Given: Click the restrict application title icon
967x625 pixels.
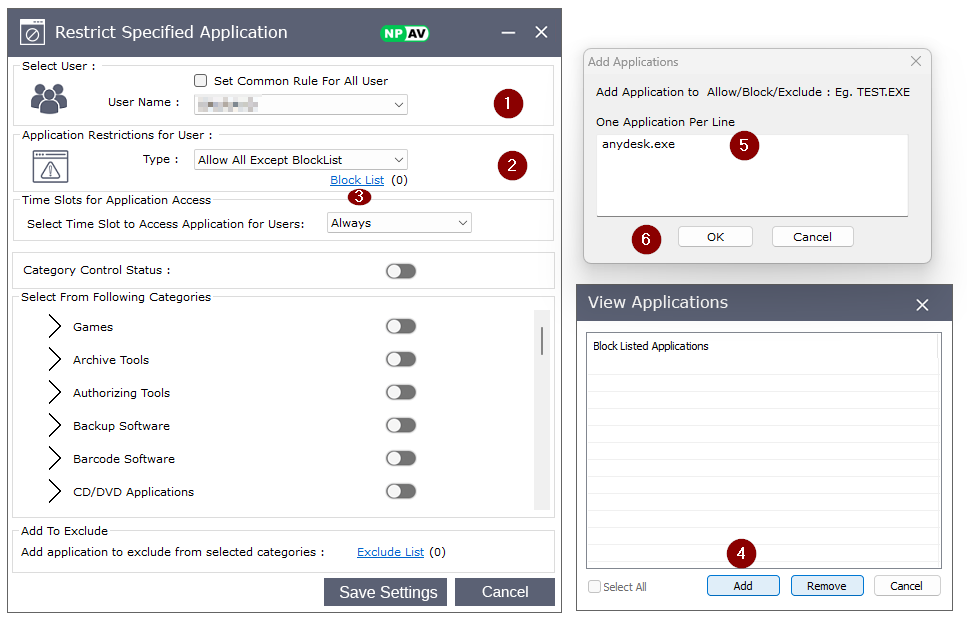Looking at the screenshot, I should pos(33,33).
